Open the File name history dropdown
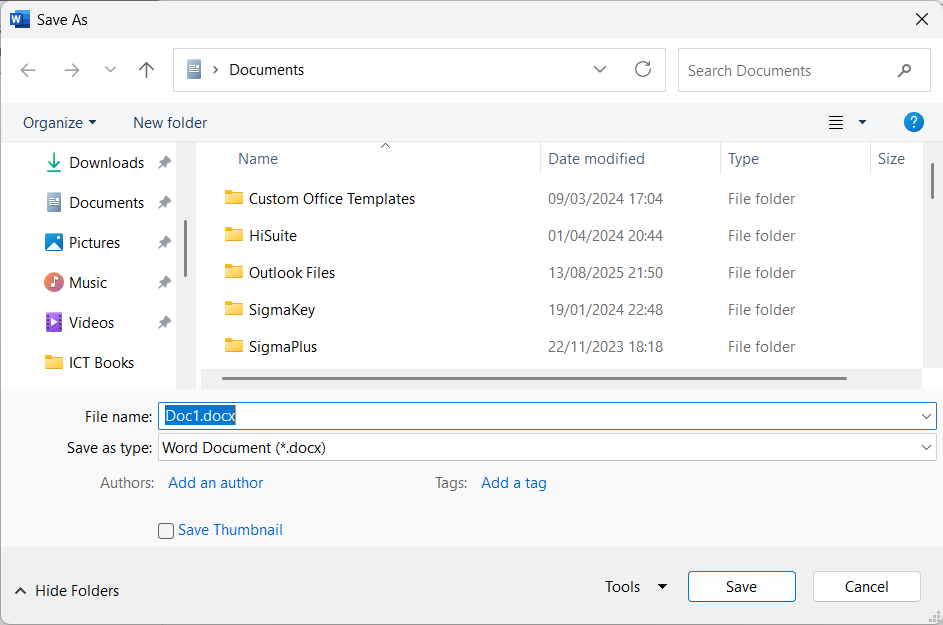 926,416
